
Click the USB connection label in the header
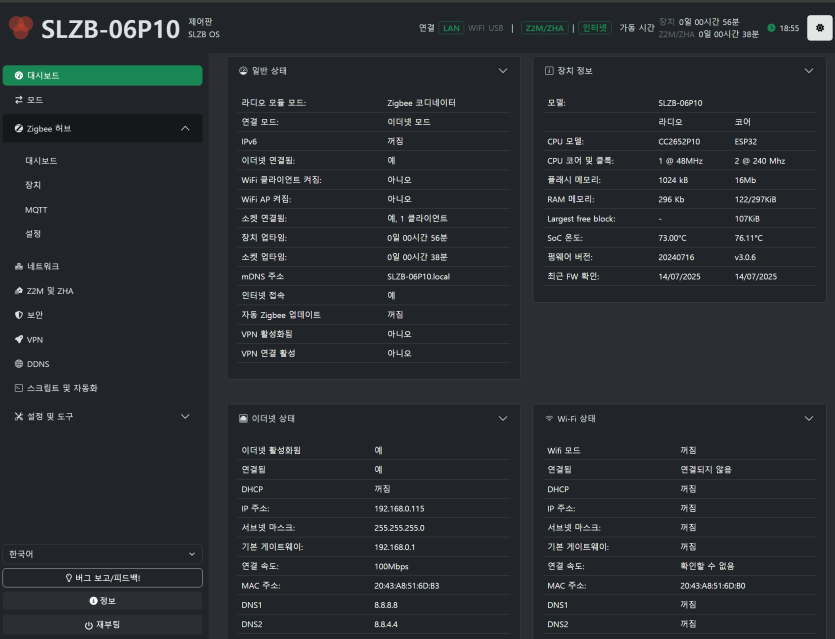496,28
